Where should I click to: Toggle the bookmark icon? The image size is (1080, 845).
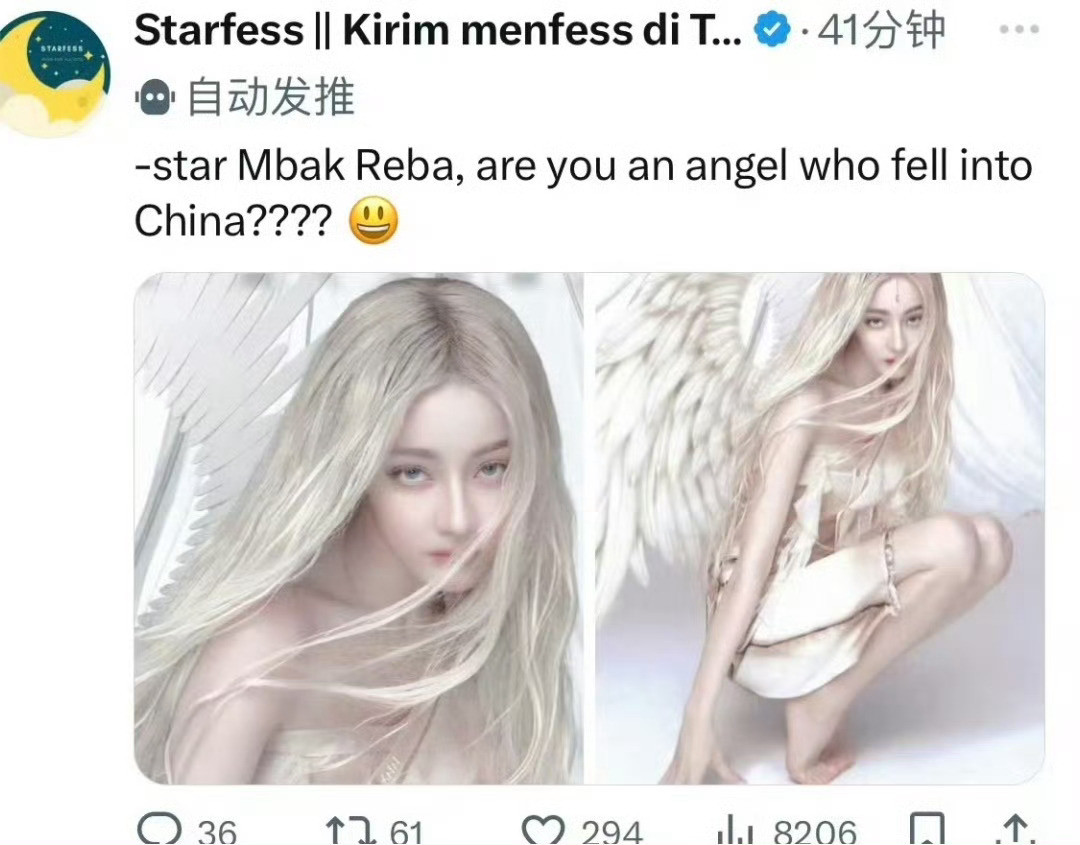coord(927,829)
